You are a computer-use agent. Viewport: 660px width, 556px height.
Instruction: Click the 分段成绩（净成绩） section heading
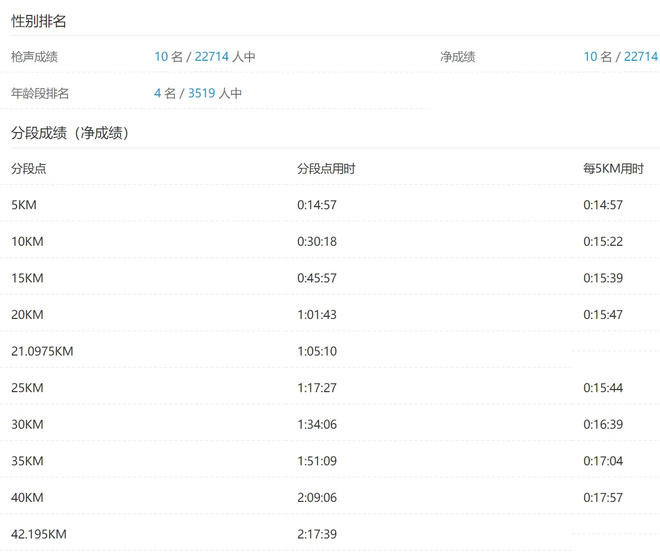[x=70, y=132]
